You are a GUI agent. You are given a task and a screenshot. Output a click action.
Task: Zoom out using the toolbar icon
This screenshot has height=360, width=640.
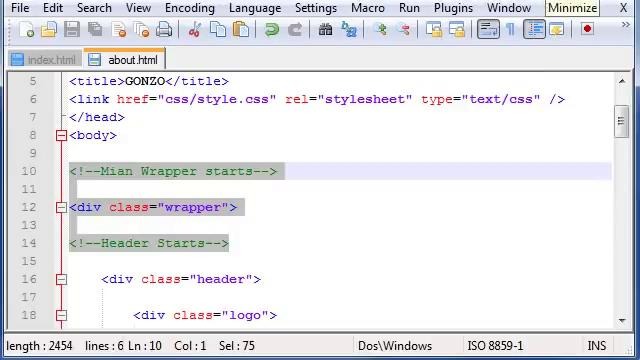point(404,29)
